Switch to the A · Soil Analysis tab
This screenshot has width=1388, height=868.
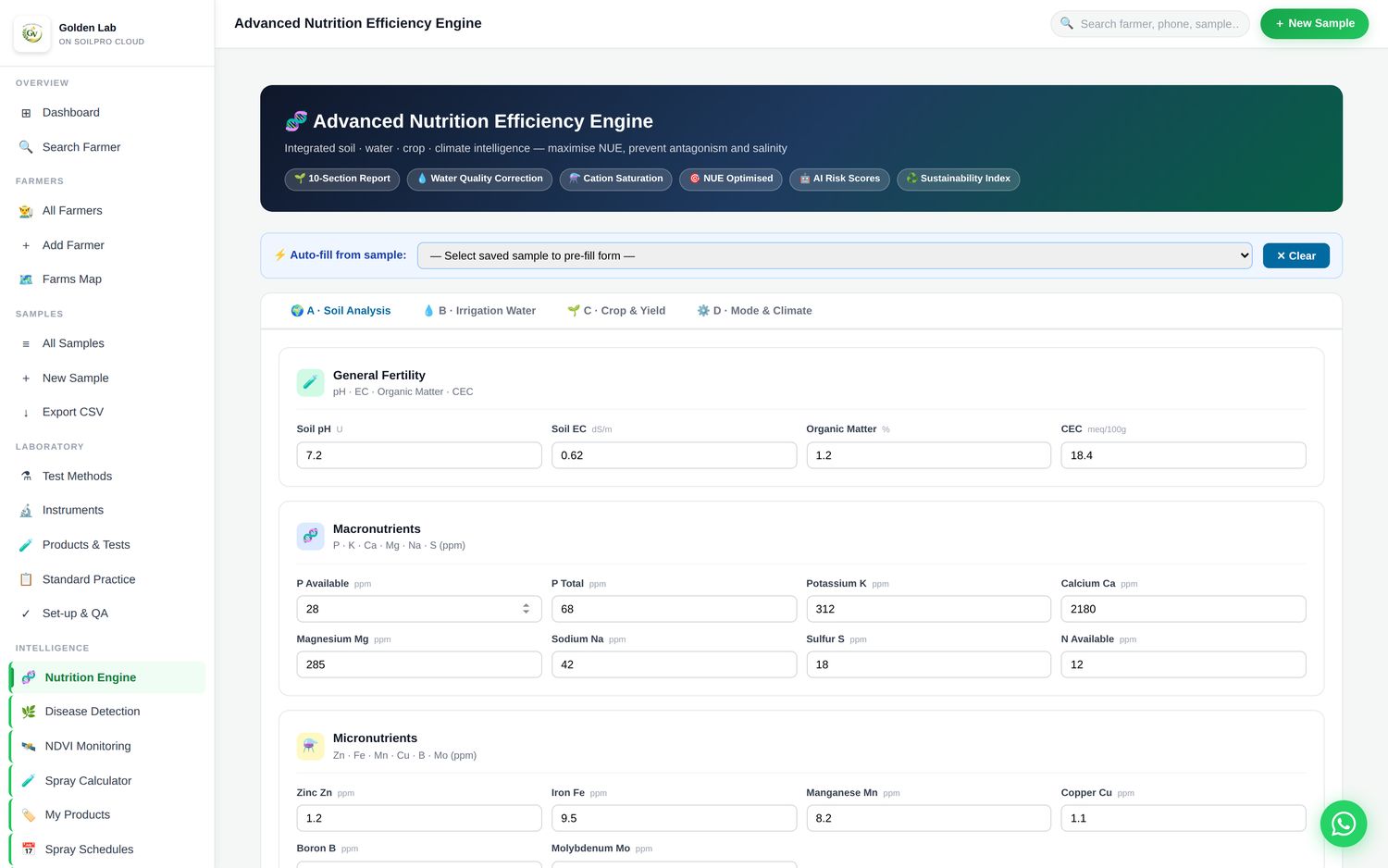coord(341,311)
